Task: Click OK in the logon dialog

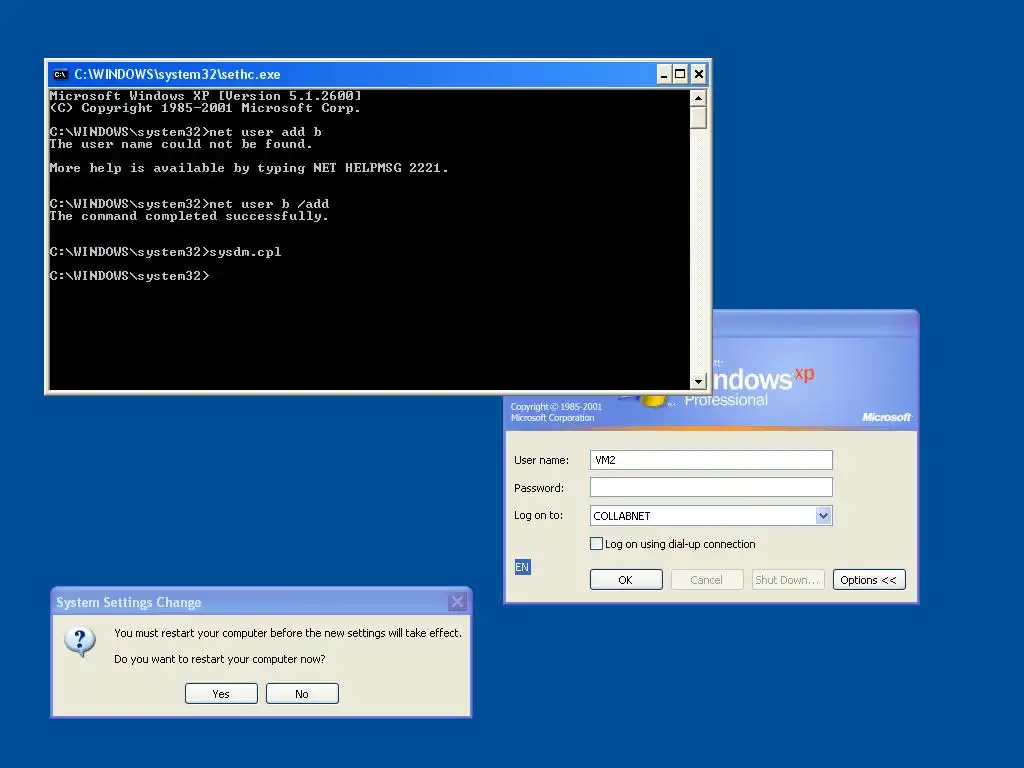Action: [626, 580]
